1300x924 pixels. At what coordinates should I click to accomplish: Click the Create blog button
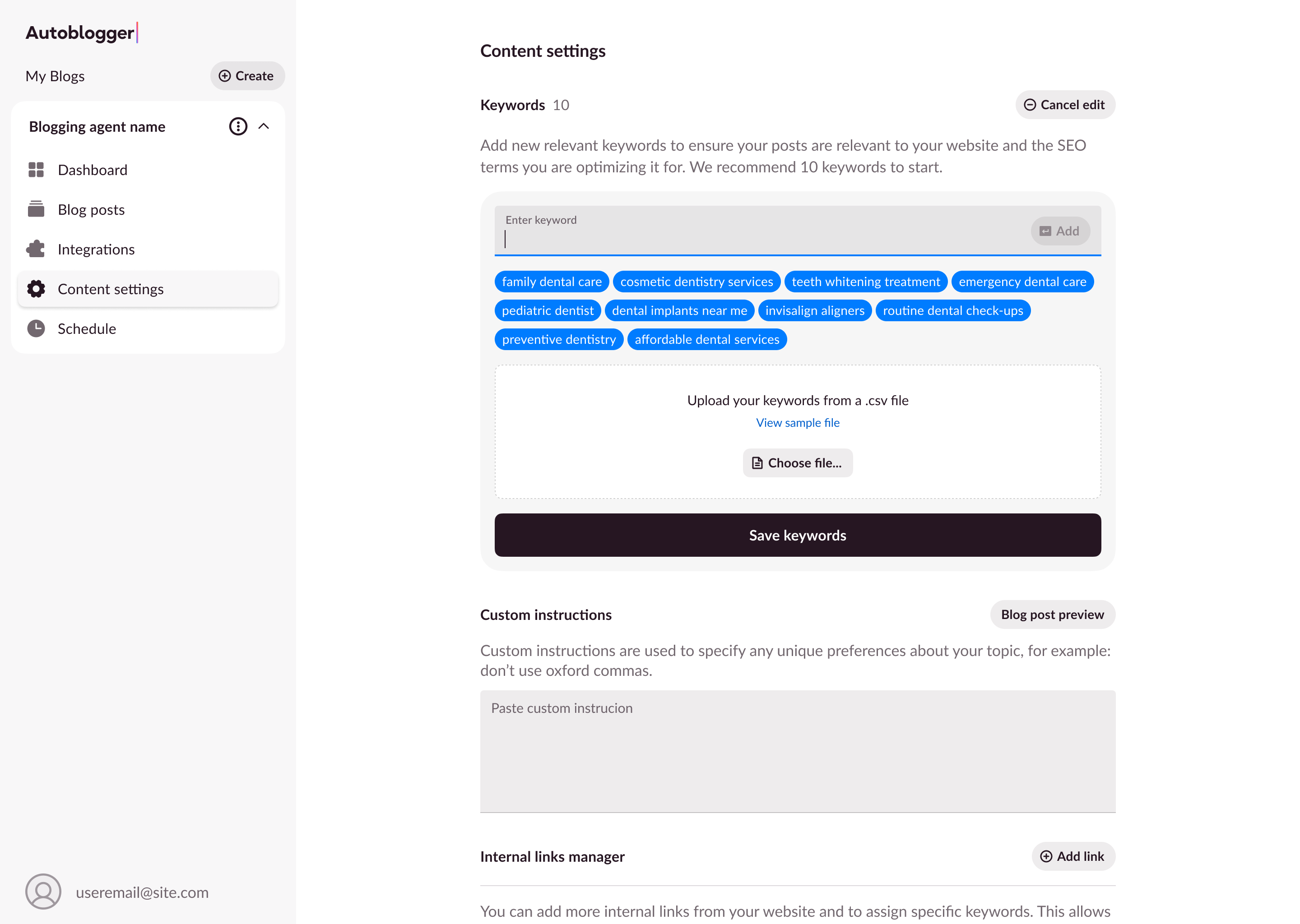pyautogui.click(x=247, y=76)
